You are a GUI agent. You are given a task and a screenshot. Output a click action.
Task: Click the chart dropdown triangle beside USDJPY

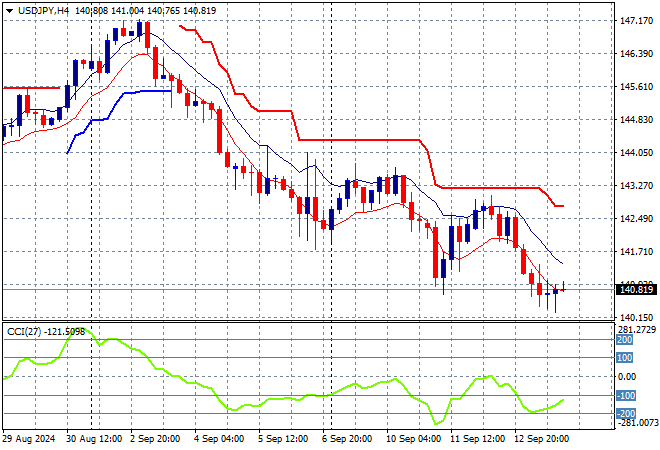tap(9, 10)
